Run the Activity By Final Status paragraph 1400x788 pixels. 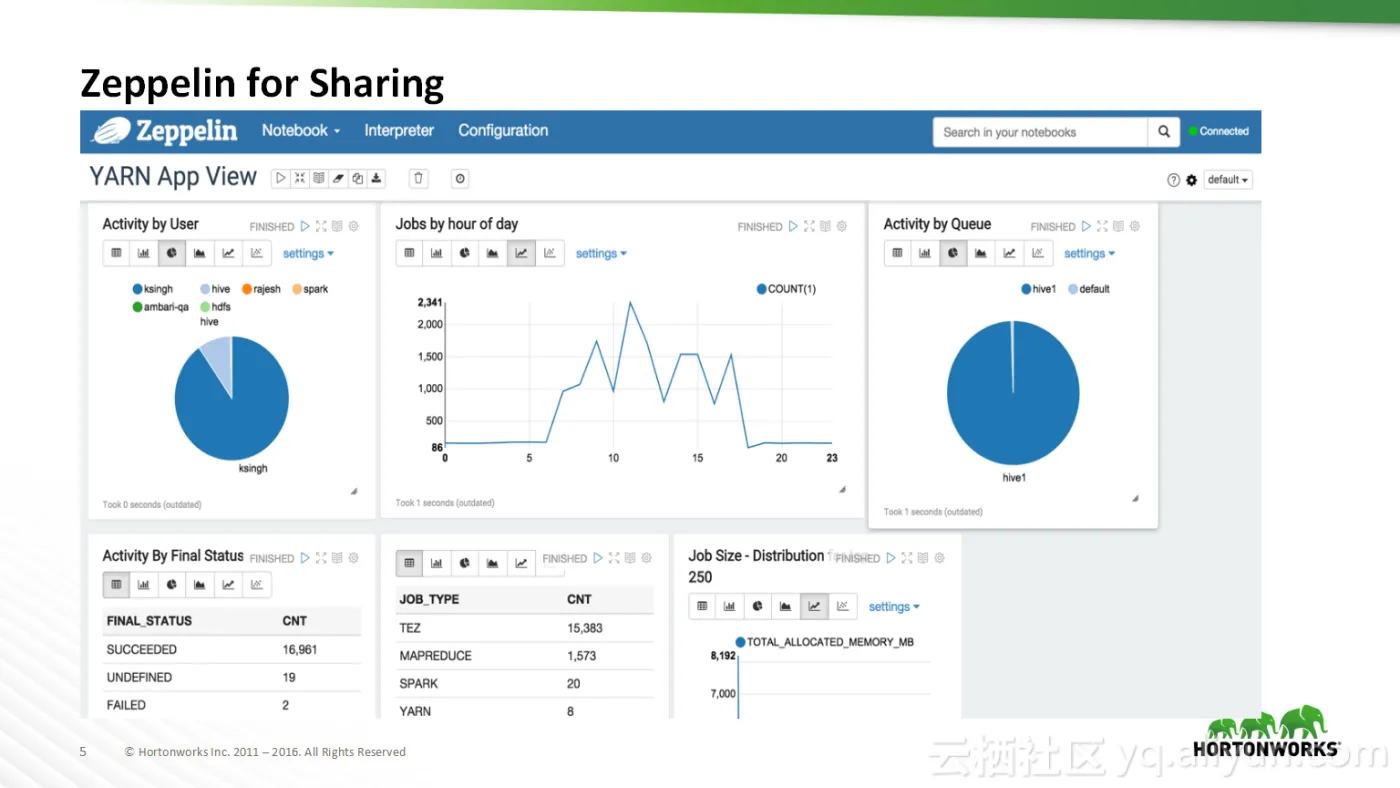tap(305, 558)
